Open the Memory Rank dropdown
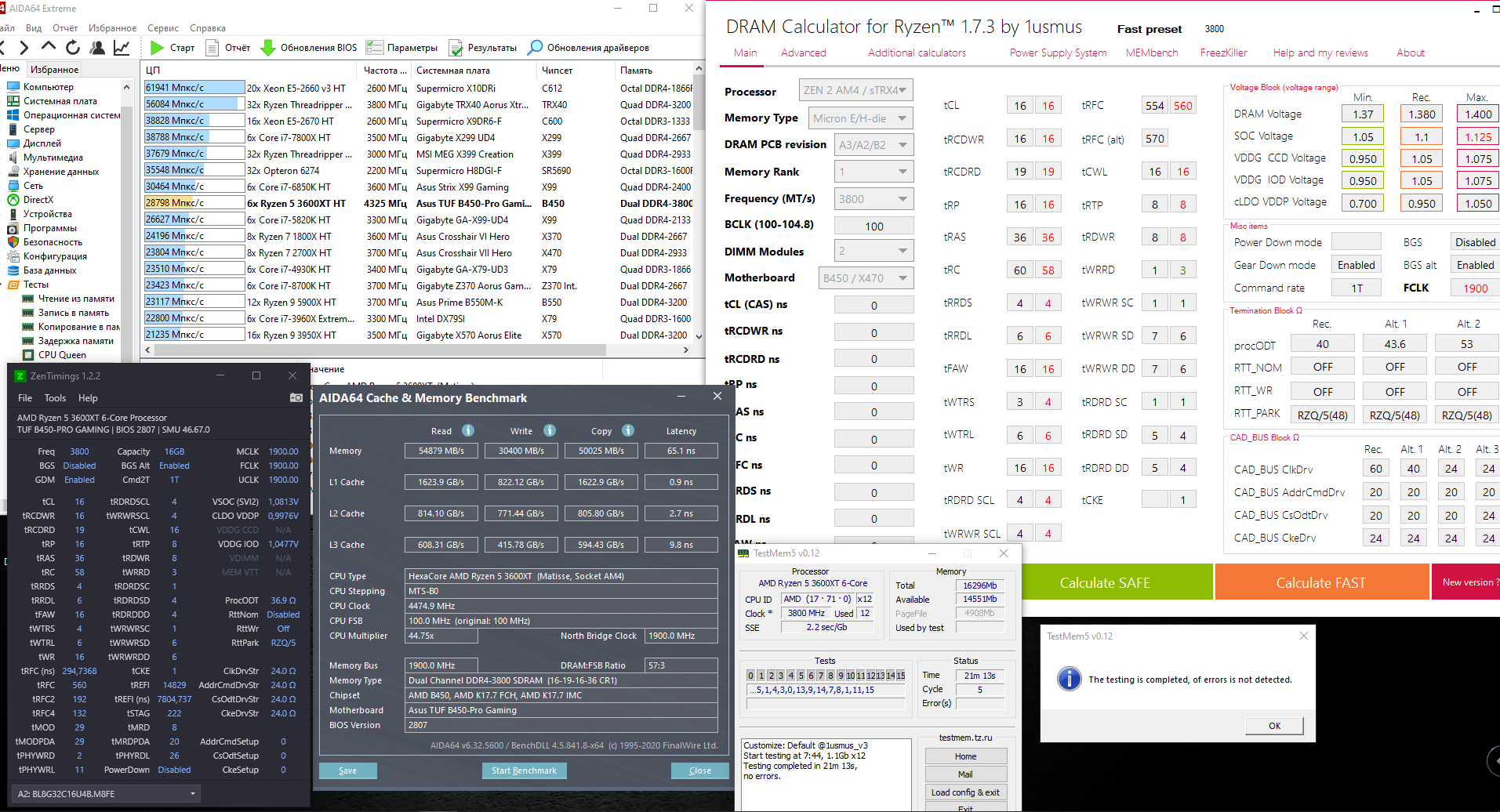Viewport: 1500px width, 812px height. 873,172
